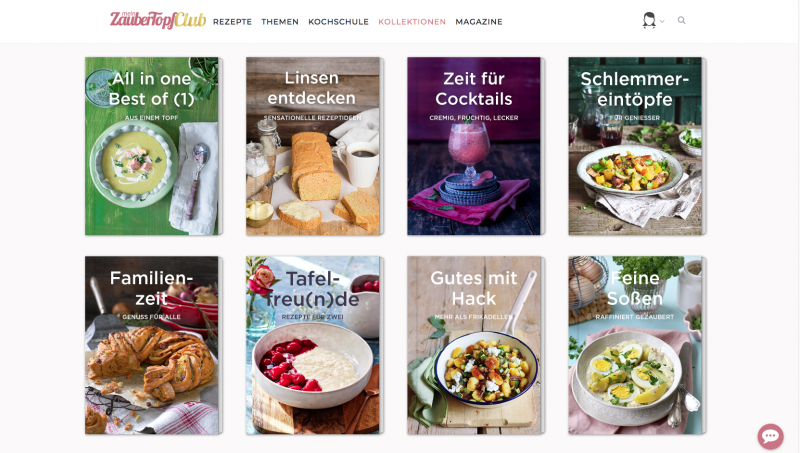800x453 pixels.
Task: Open the Linsen entdecken collection cover
Action: (315, 146)
